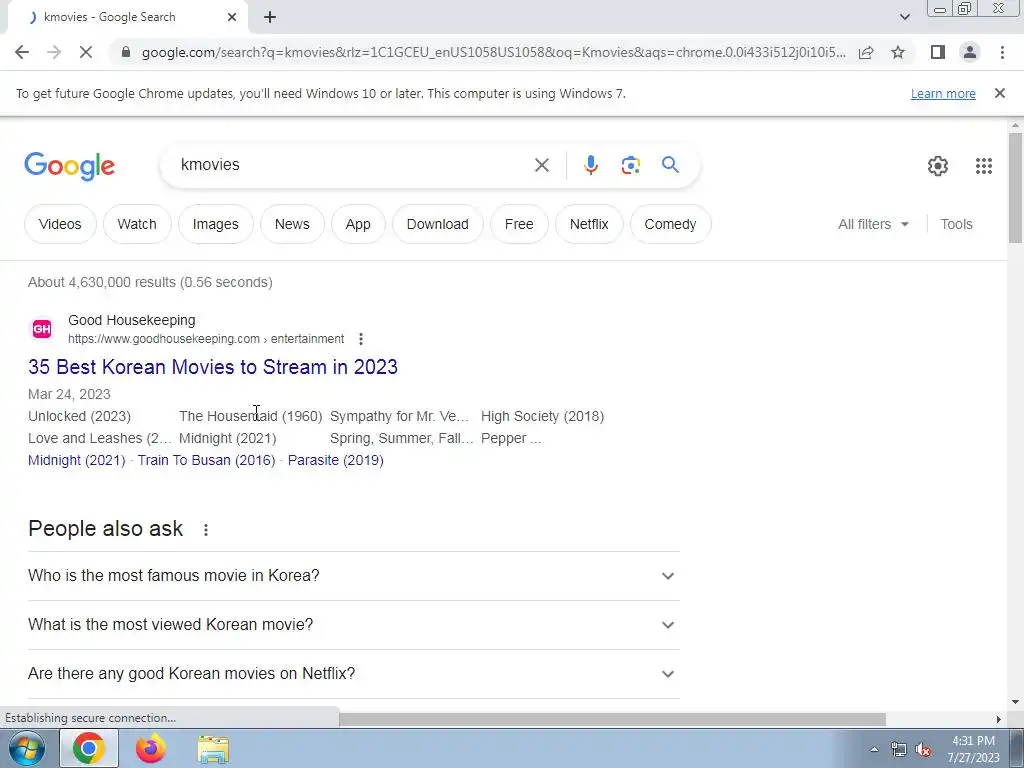Open Windows Explorer from the taskbar

[x=213, y=750]
